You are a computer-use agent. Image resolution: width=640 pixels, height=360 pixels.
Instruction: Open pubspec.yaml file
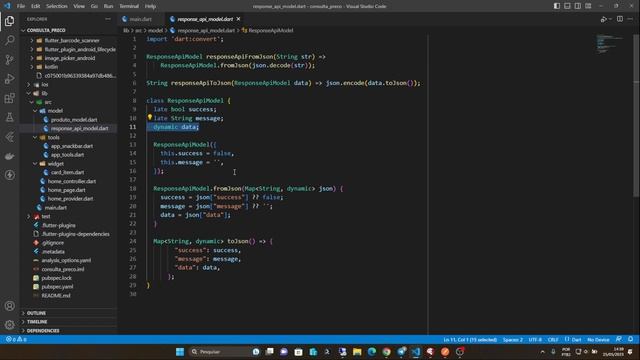pos(57,287)
